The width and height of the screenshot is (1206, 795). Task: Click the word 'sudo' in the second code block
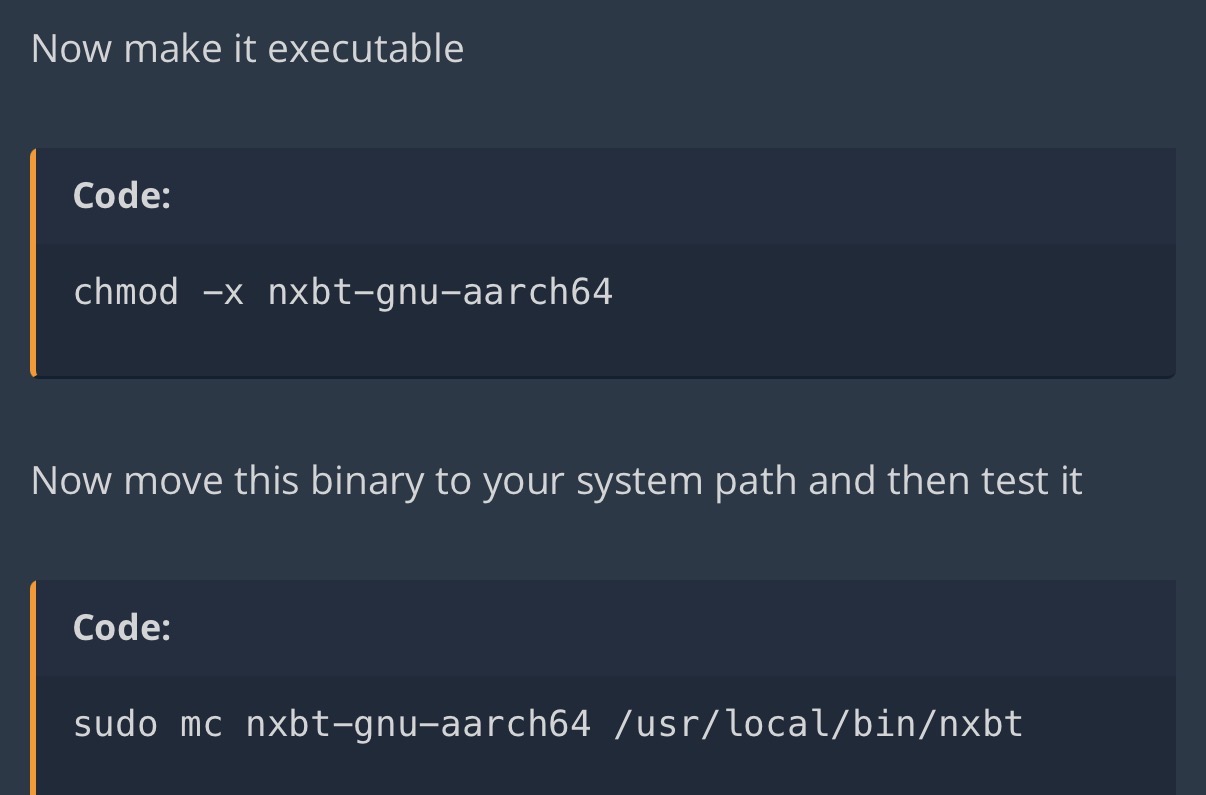pyautogui.click(x=115, y=724)
